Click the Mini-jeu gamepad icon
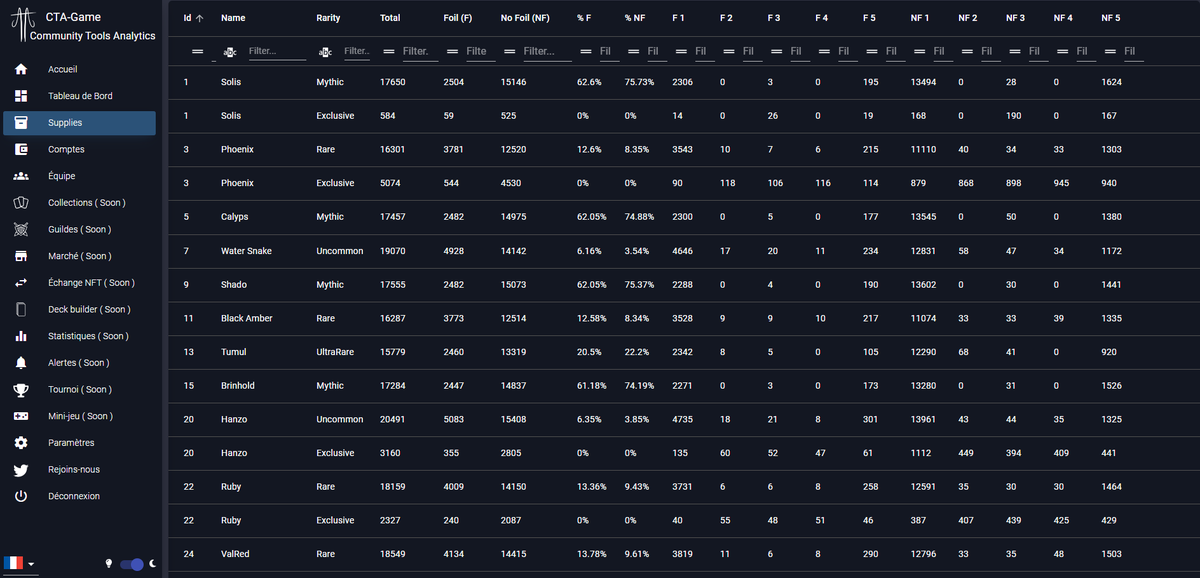The image size is (1200, 578). (x=21, y=416)
